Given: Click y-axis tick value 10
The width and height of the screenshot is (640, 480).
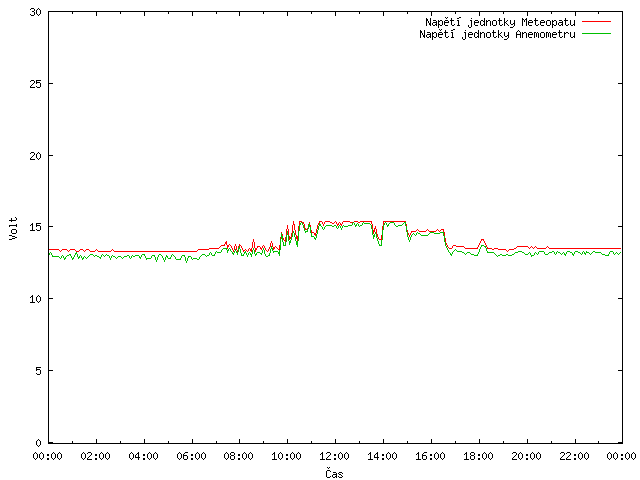Looking at the screenshot, I should pos(36,299).
